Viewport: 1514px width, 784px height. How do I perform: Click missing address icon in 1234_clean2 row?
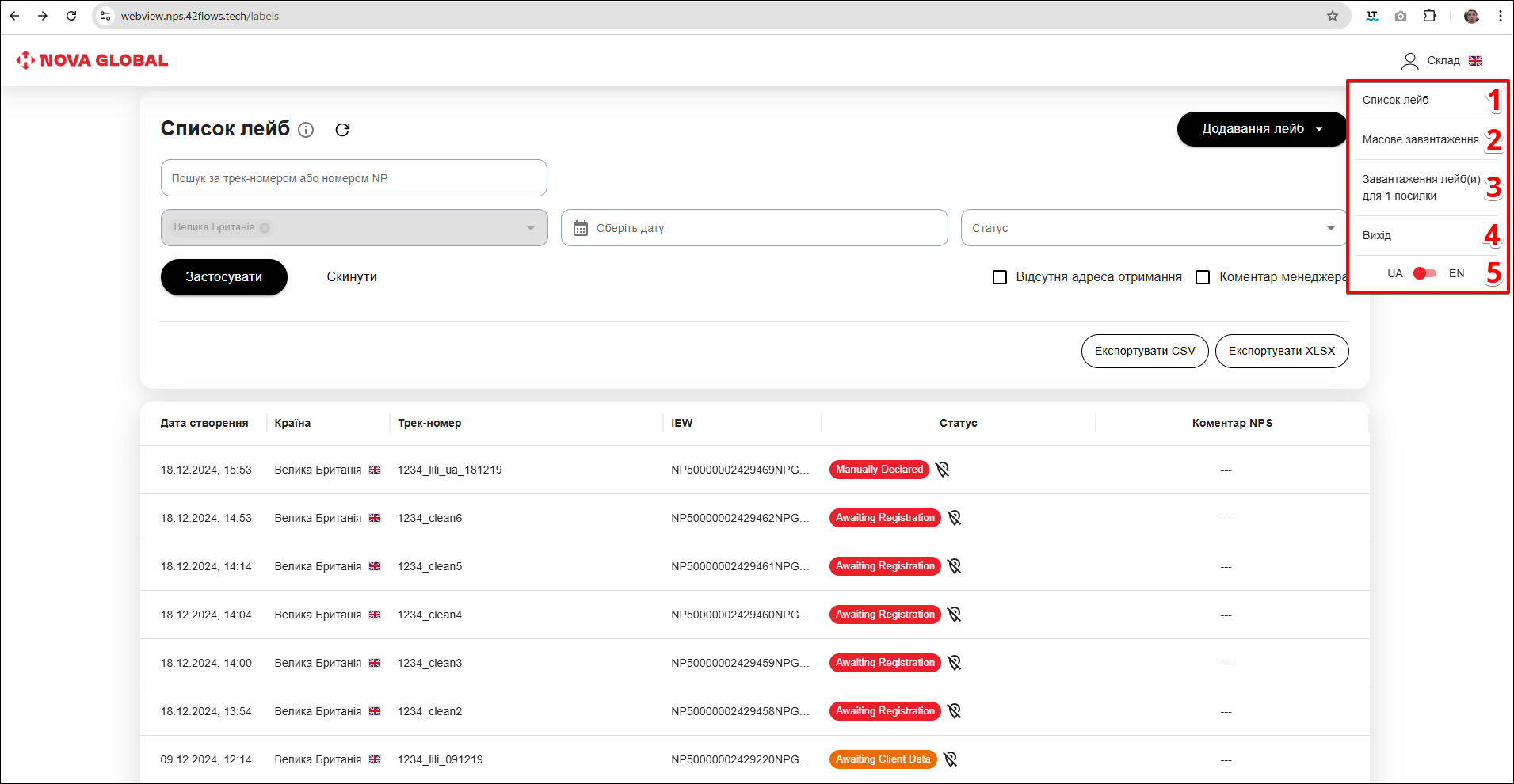point(954,711)
